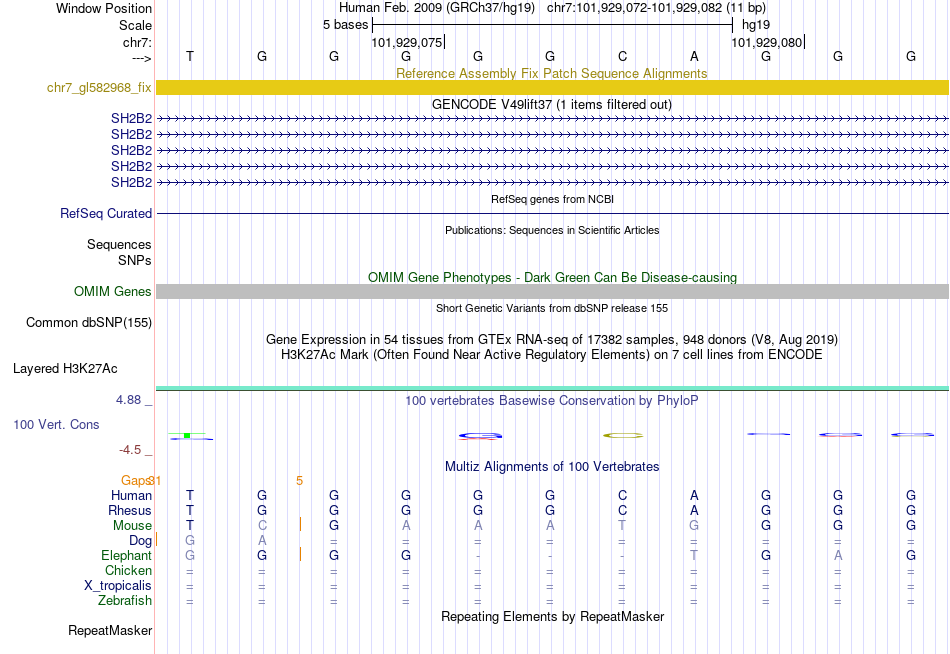Click the Sequences label

pyautogui.click(x=119, y=244)
